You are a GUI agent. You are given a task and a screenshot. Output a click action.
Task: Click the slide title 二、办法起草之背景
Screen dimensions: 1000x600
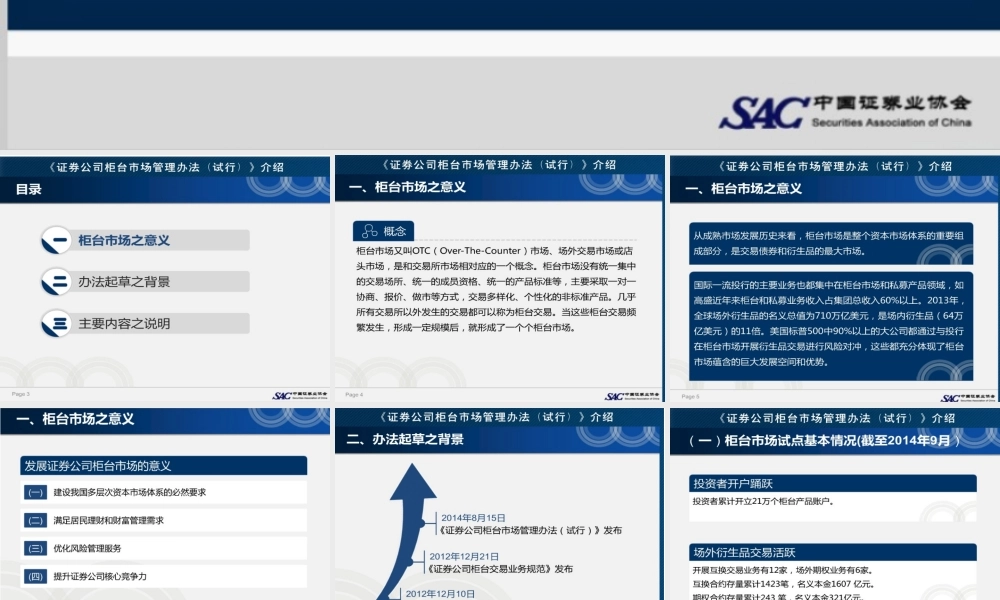(405, 439)
